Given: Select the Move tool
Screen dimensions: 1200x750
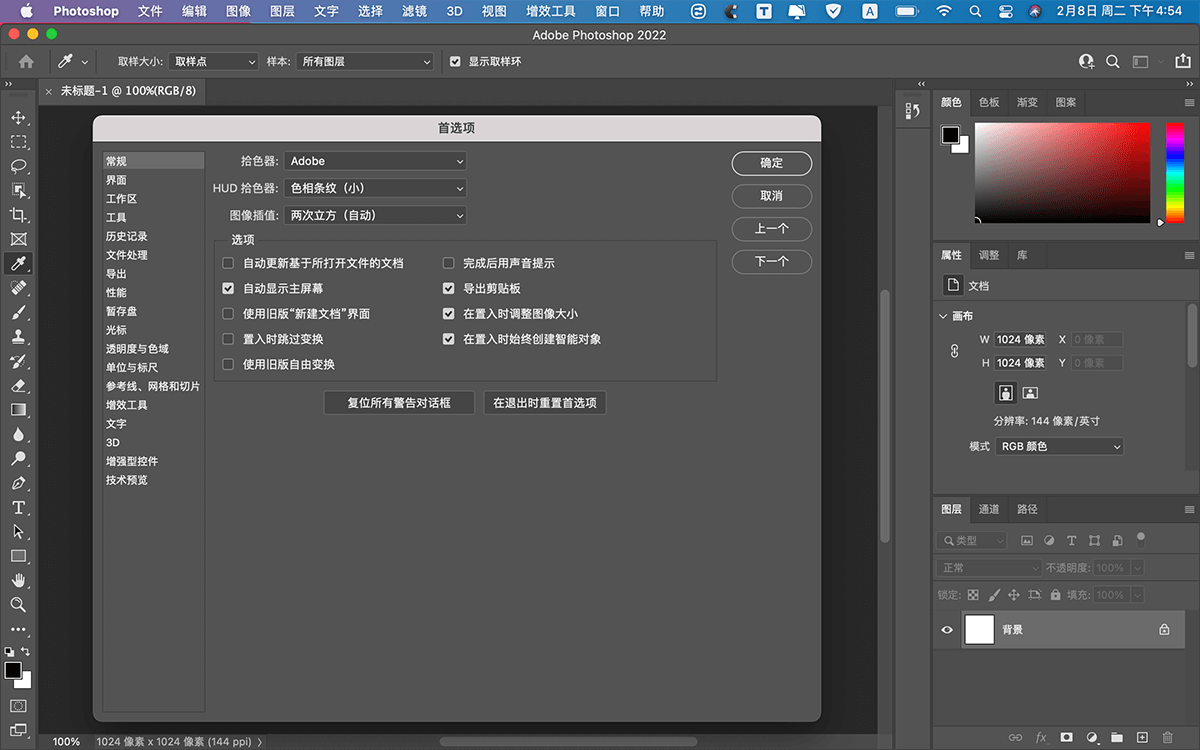Looking at the screenshot, I should click(18, 118).
